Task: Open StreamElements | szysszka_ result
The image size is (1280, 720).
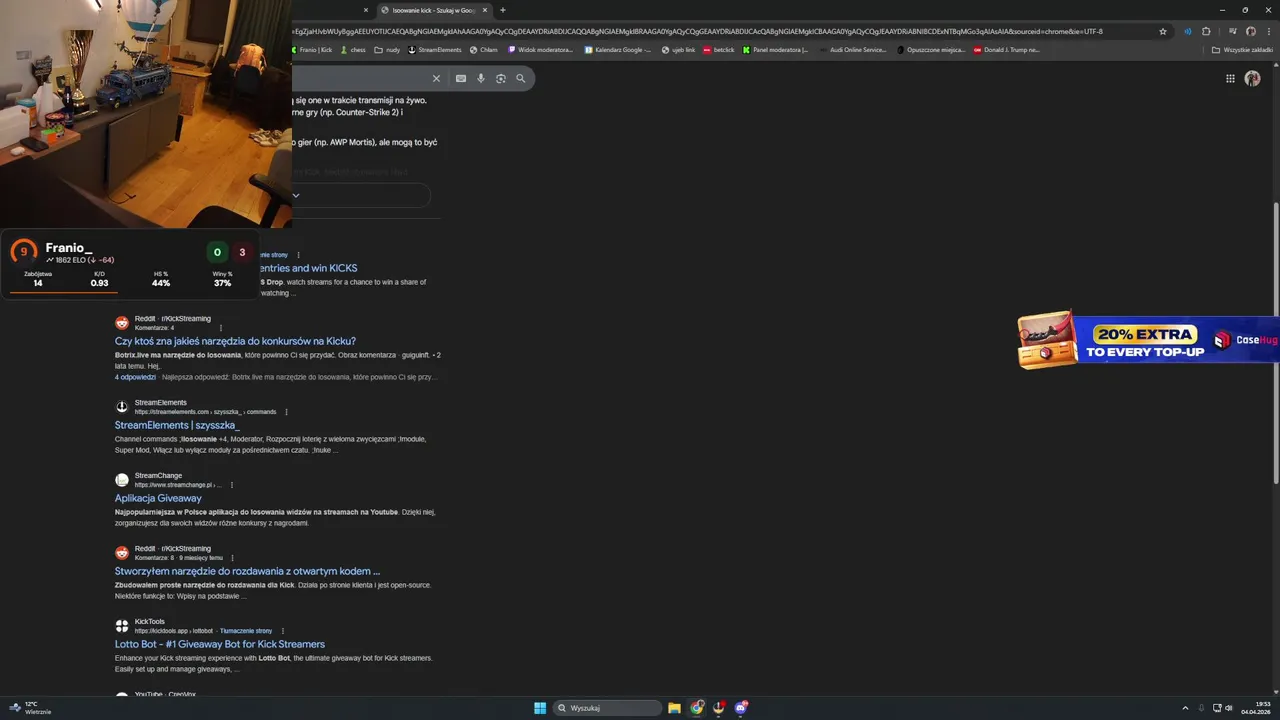Action: pos(177,425)
